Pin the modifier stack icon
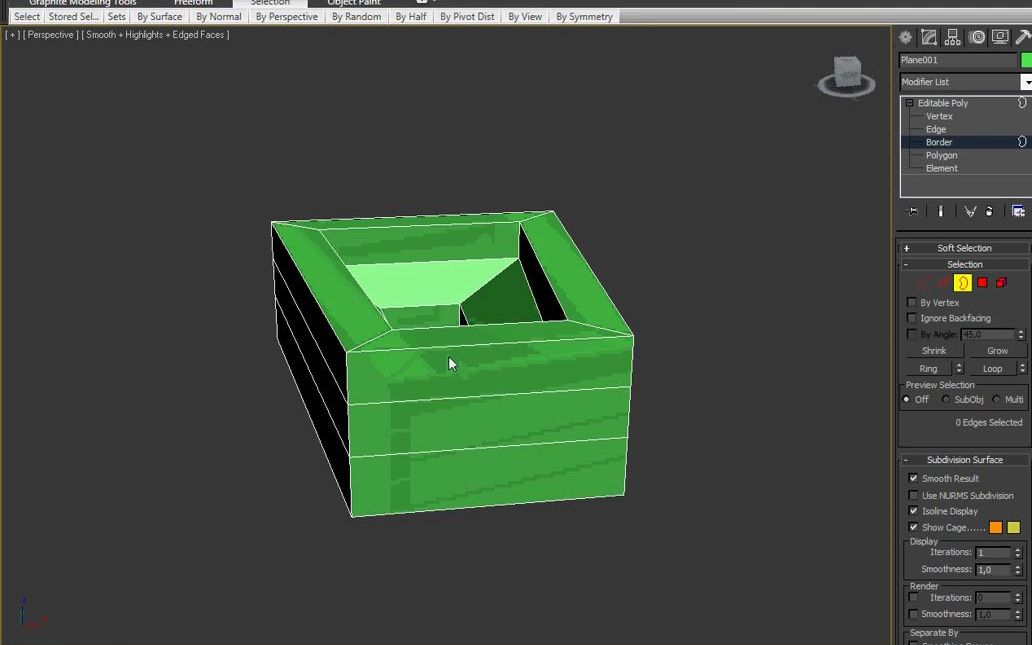The width and height of the screenshot is (1032, 645). coord(912,211)
